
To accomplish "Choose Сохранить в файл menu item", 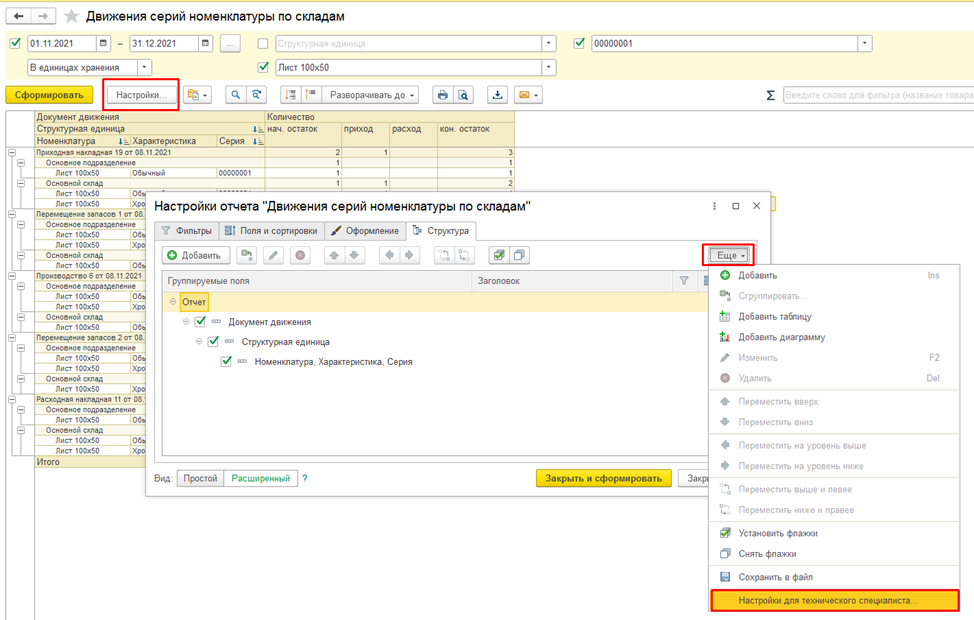I will pyautogui.click(x=834, y=577).
